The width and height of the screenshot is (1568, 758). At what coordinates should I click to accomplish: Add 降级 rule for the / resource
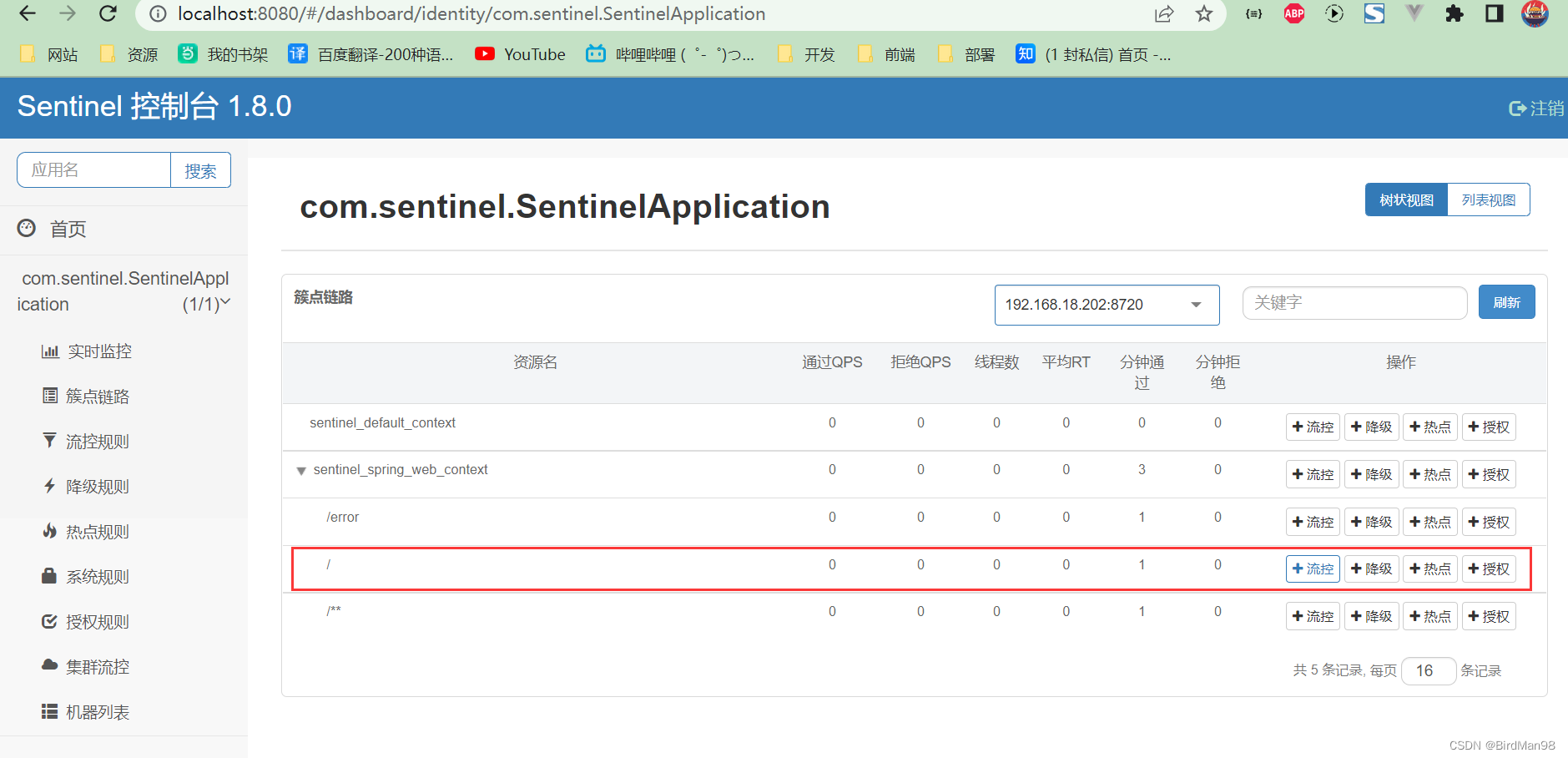(x=1371, y=568)
